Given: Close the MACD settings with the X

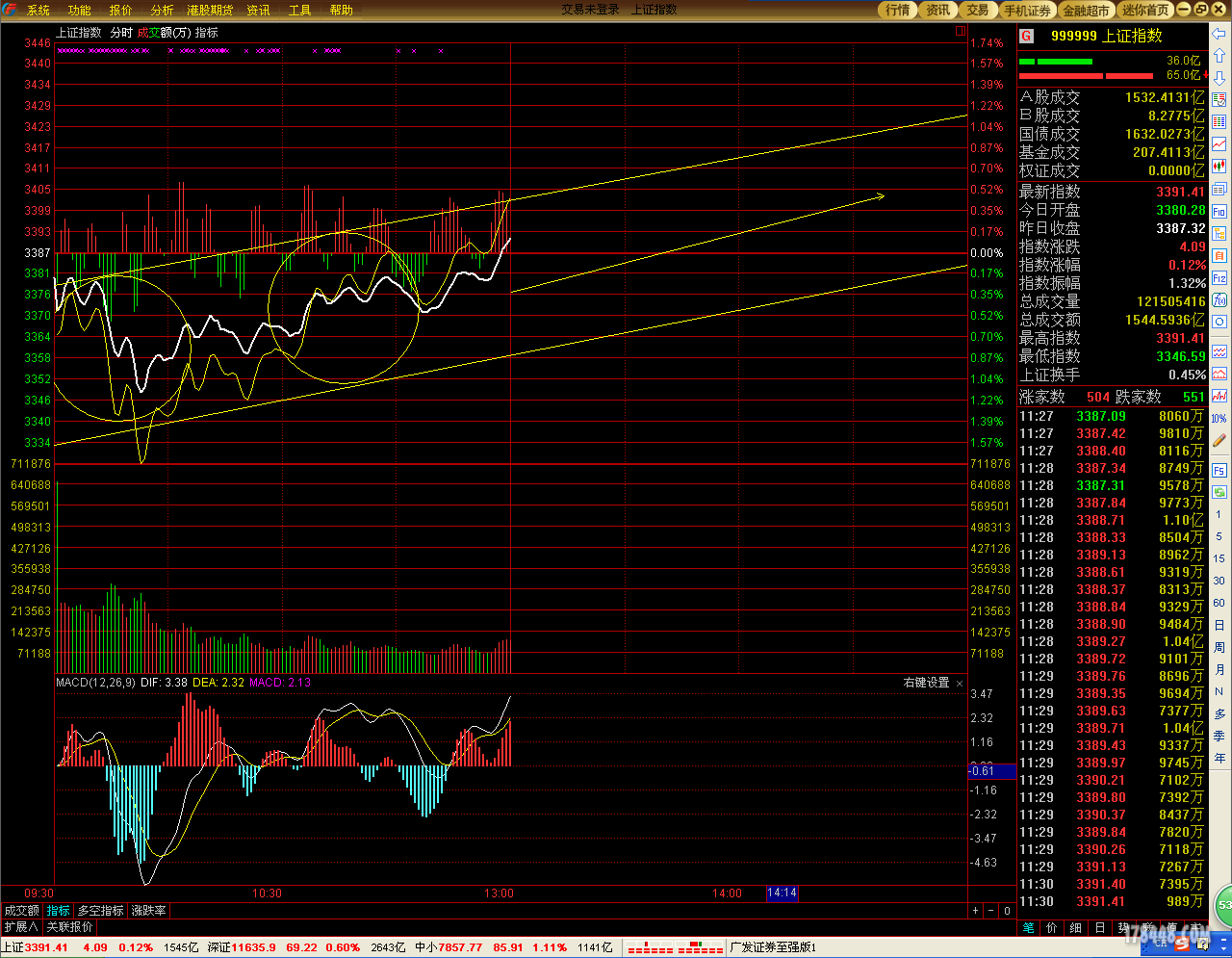Looking at the screenshot, I should coord(959,683).
